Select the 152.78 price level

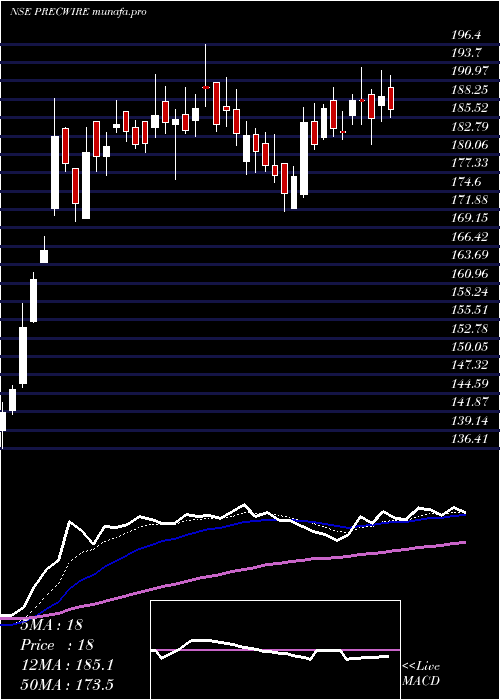click(x=468, y=328)
